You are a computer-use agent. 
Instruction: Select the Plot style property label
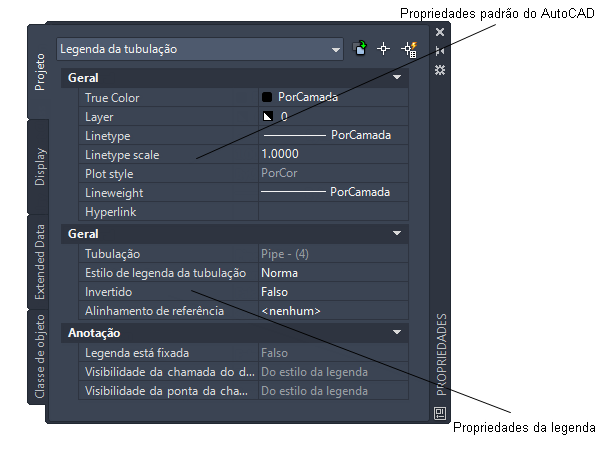(x=109, y=174)
